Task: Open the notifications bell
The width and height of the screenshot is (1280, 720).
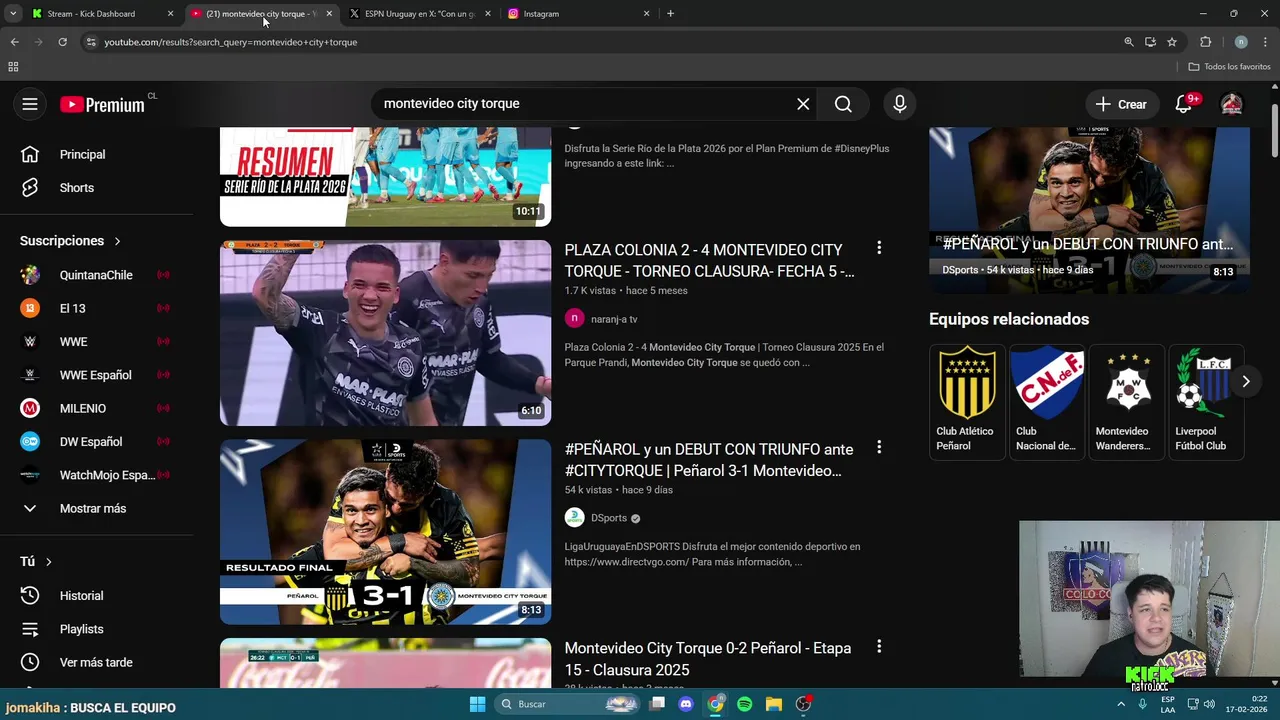Action: tap(1184, 104)
